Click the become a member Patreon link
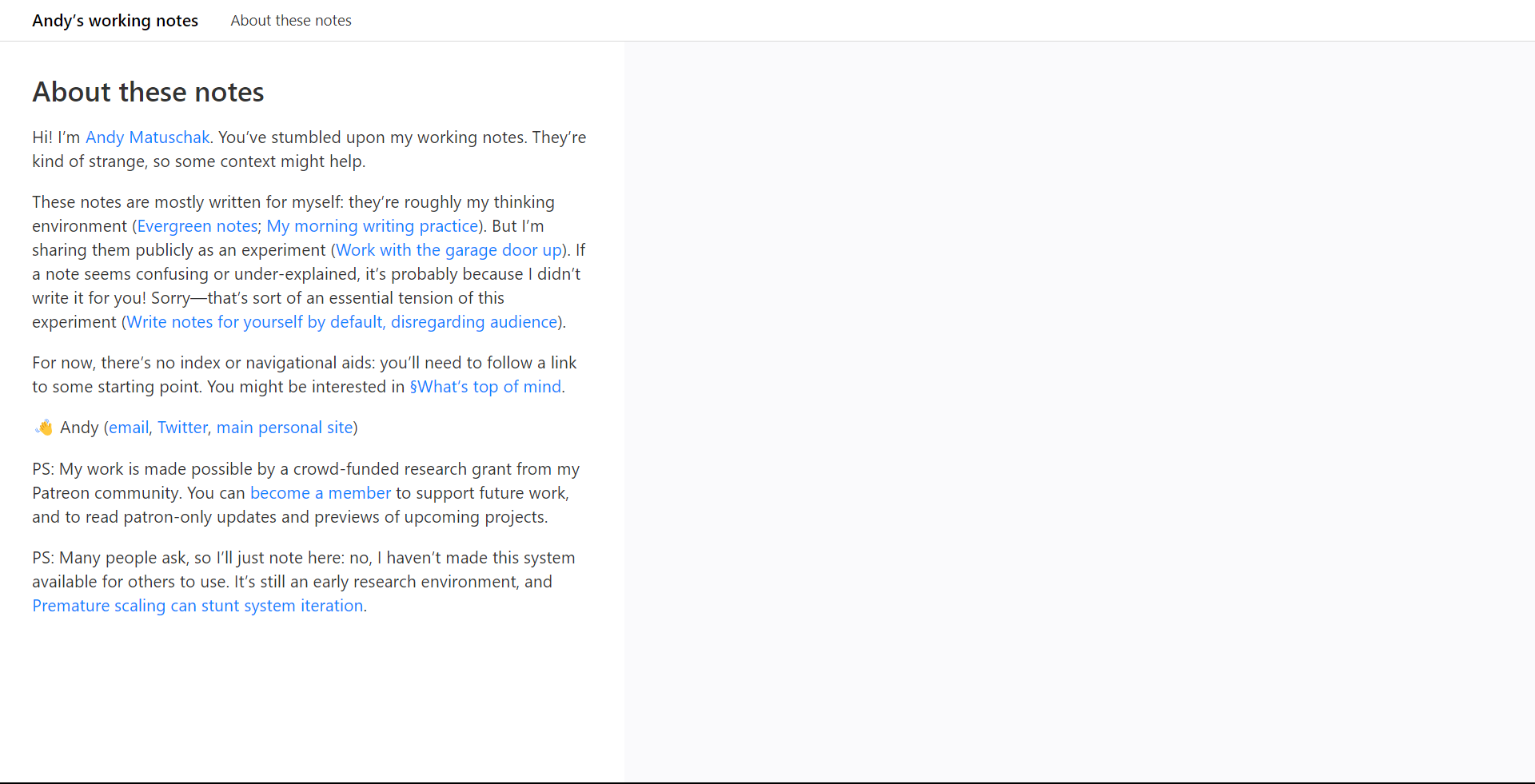The height and width of the screenshot is (784, 1535). point(321,493)
